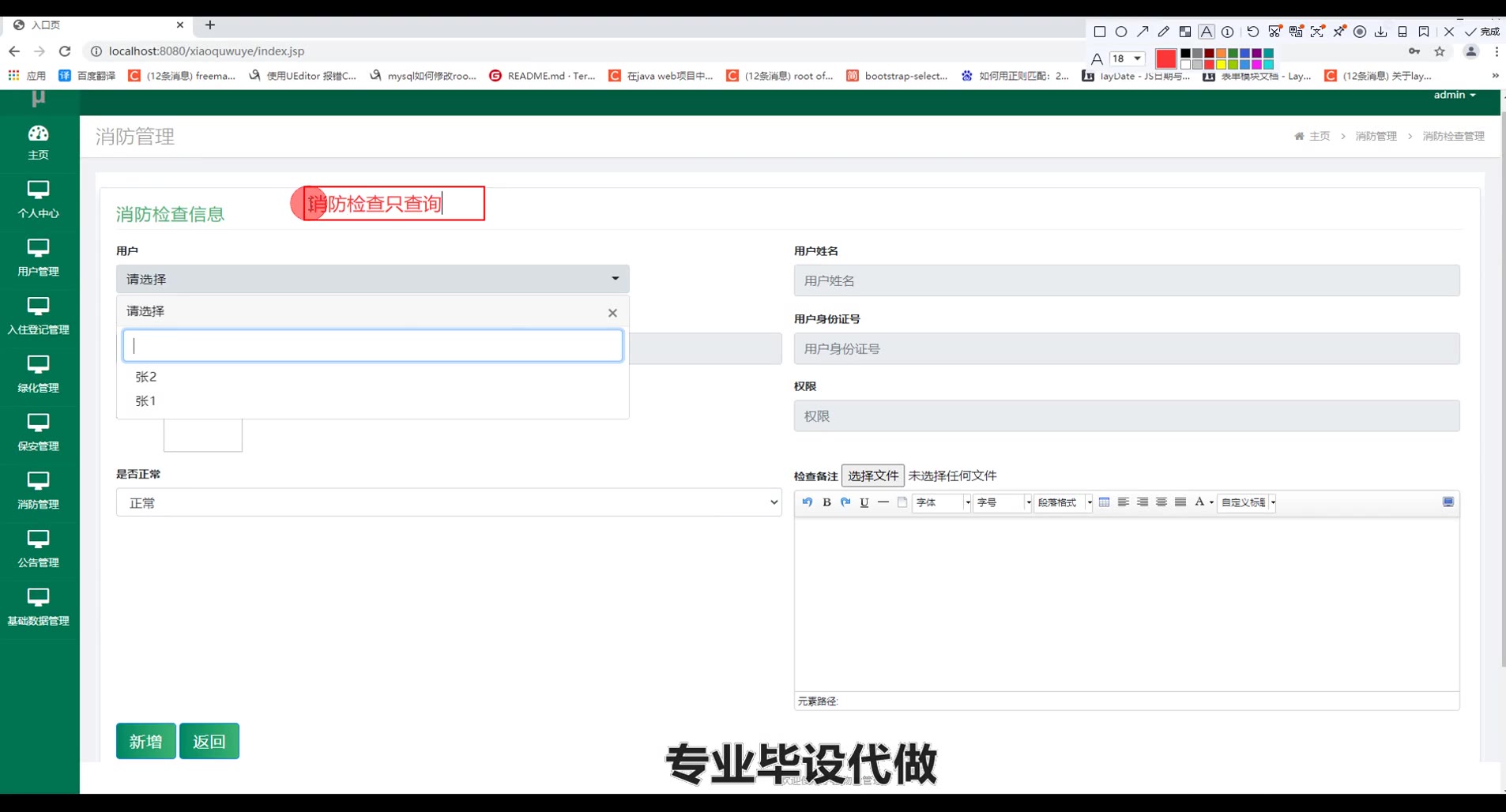Open the admin account dropdown
The width and height of the screenshot is (1506, 812).
pyautogui.click(x=1455, y=95)
